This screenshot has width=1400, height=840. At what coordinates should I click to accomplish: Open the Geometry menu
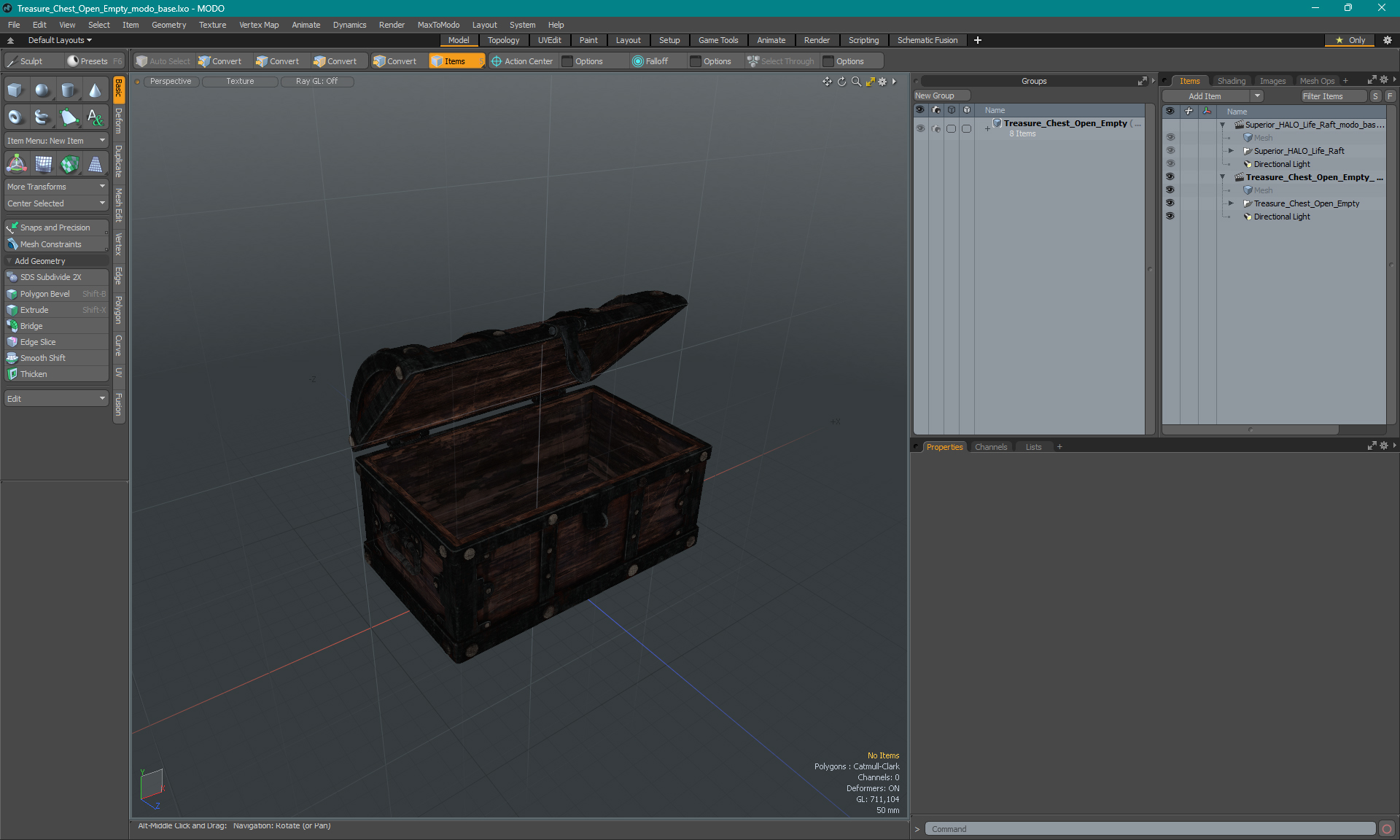168,25
